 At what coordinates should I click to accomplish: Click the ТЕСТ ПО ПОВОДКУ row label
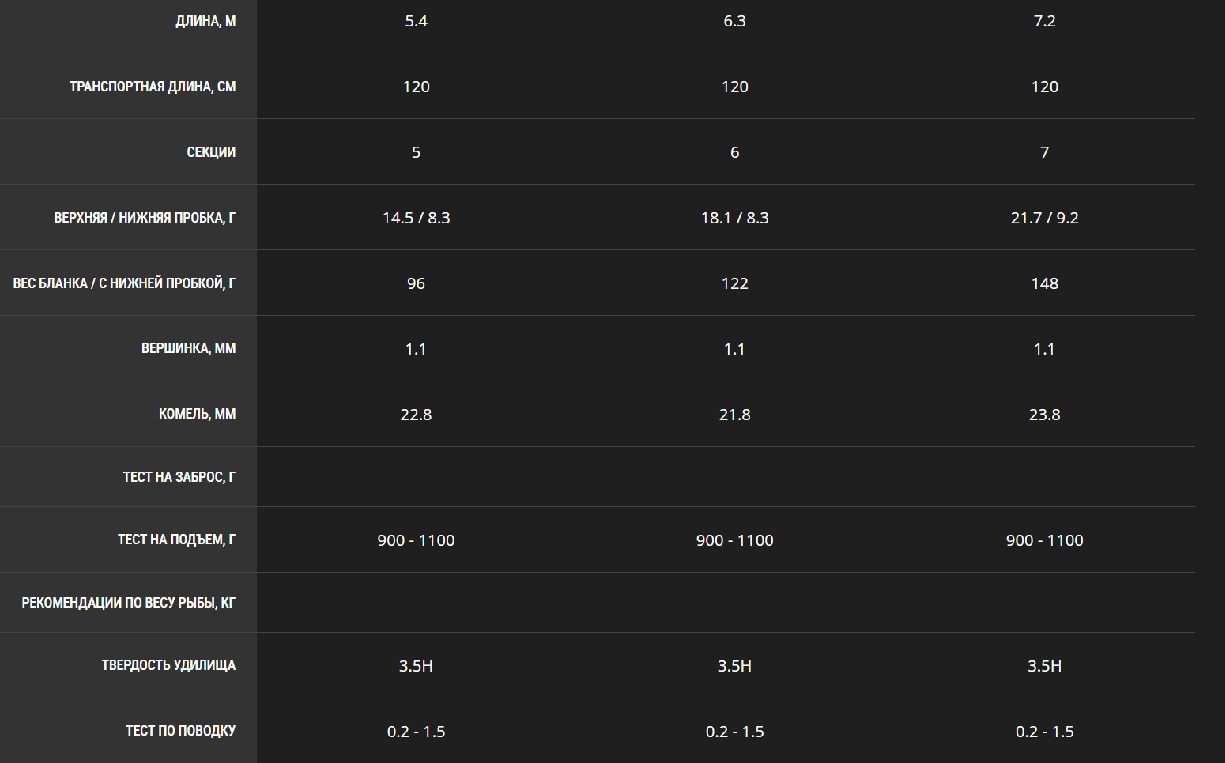coord(181,731)
